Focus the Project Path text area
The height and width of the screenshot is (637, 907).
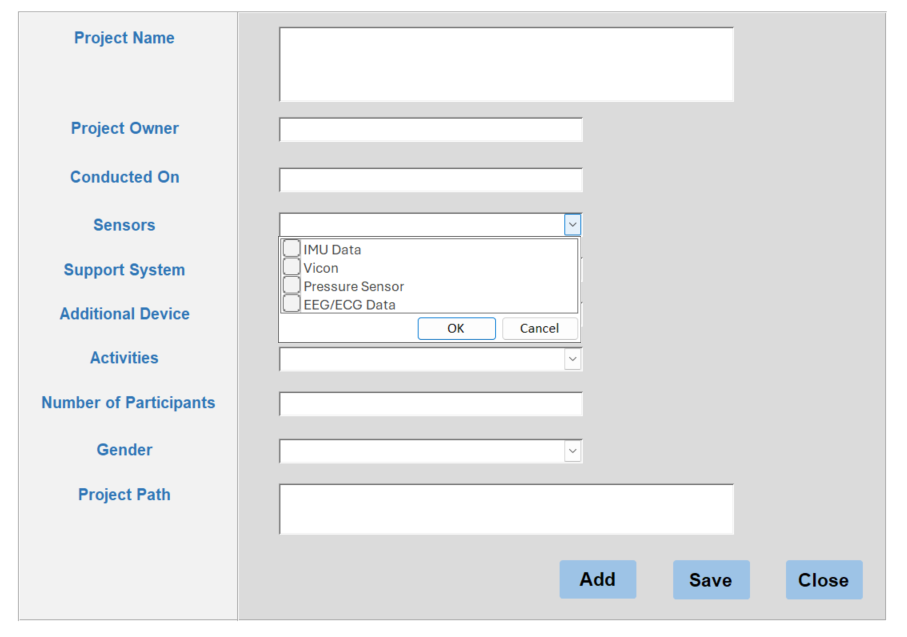(506, 509)
